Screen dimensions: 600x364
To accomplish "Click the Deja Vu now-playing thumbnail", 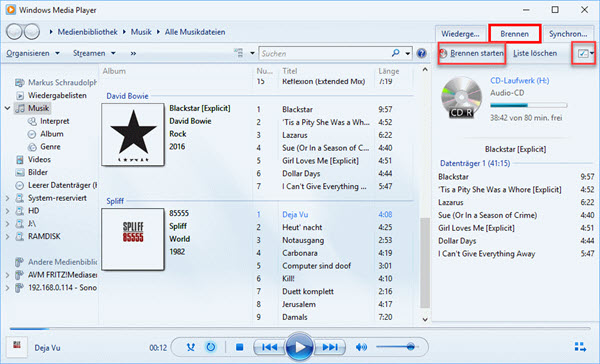I will tap(17, 346).
